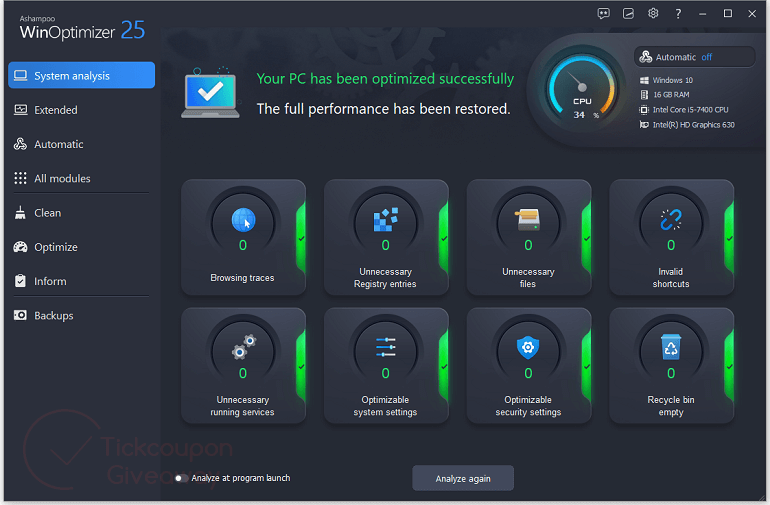The image size is (770, 505).
Task: Click the Backups camera icon
Action: tap(20, 315)
